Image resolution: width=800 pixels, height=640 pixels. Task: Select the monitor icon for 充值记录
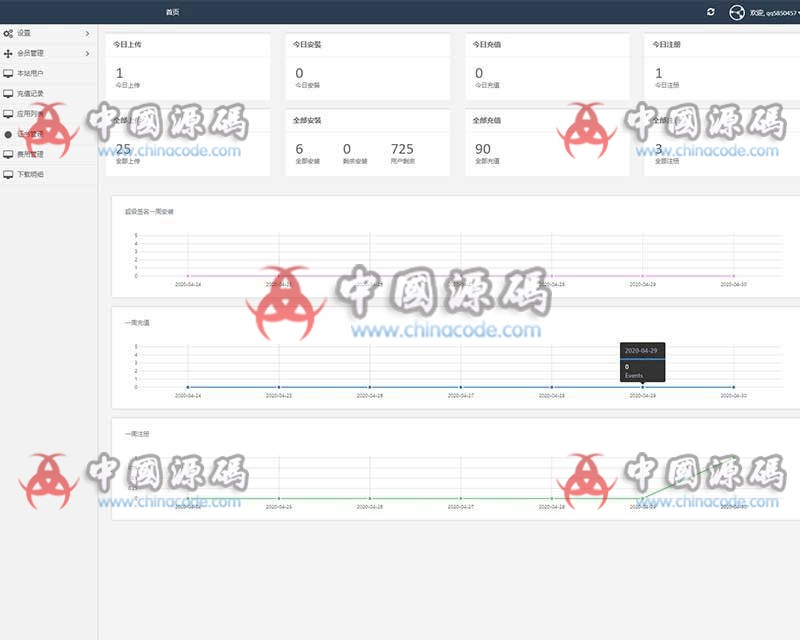click(x=9, y=93)
